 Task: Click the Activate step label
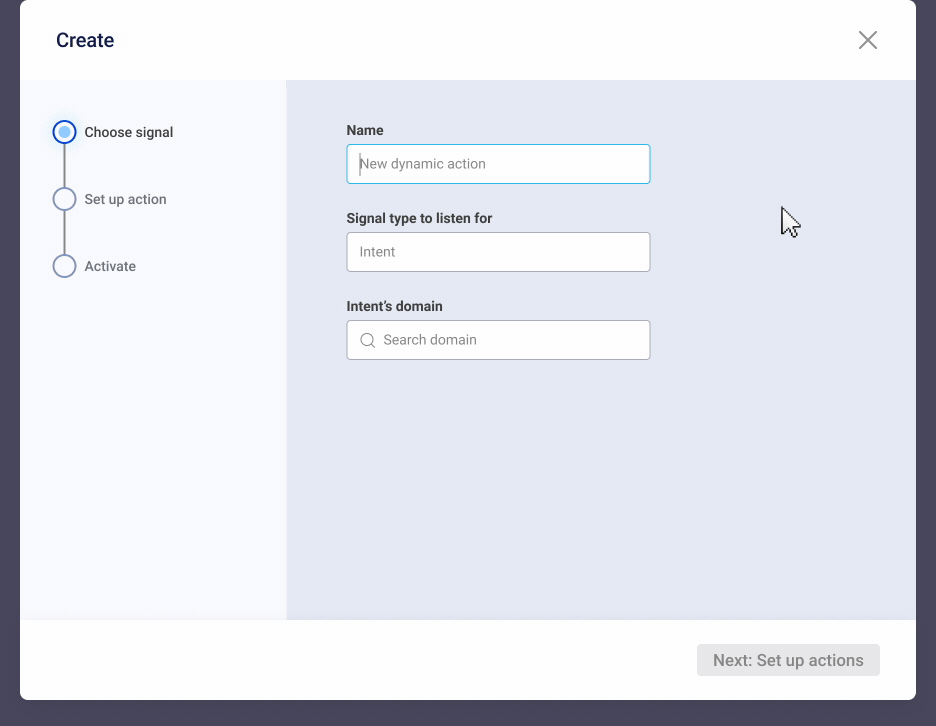110,266
